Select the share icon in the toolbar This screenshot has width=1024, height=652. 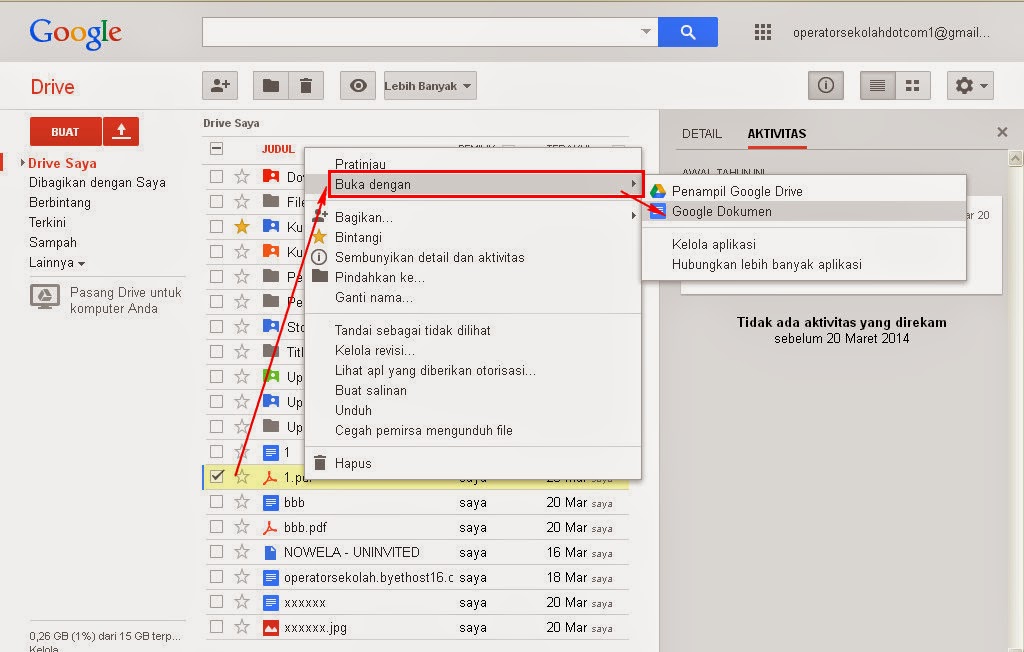219,85
